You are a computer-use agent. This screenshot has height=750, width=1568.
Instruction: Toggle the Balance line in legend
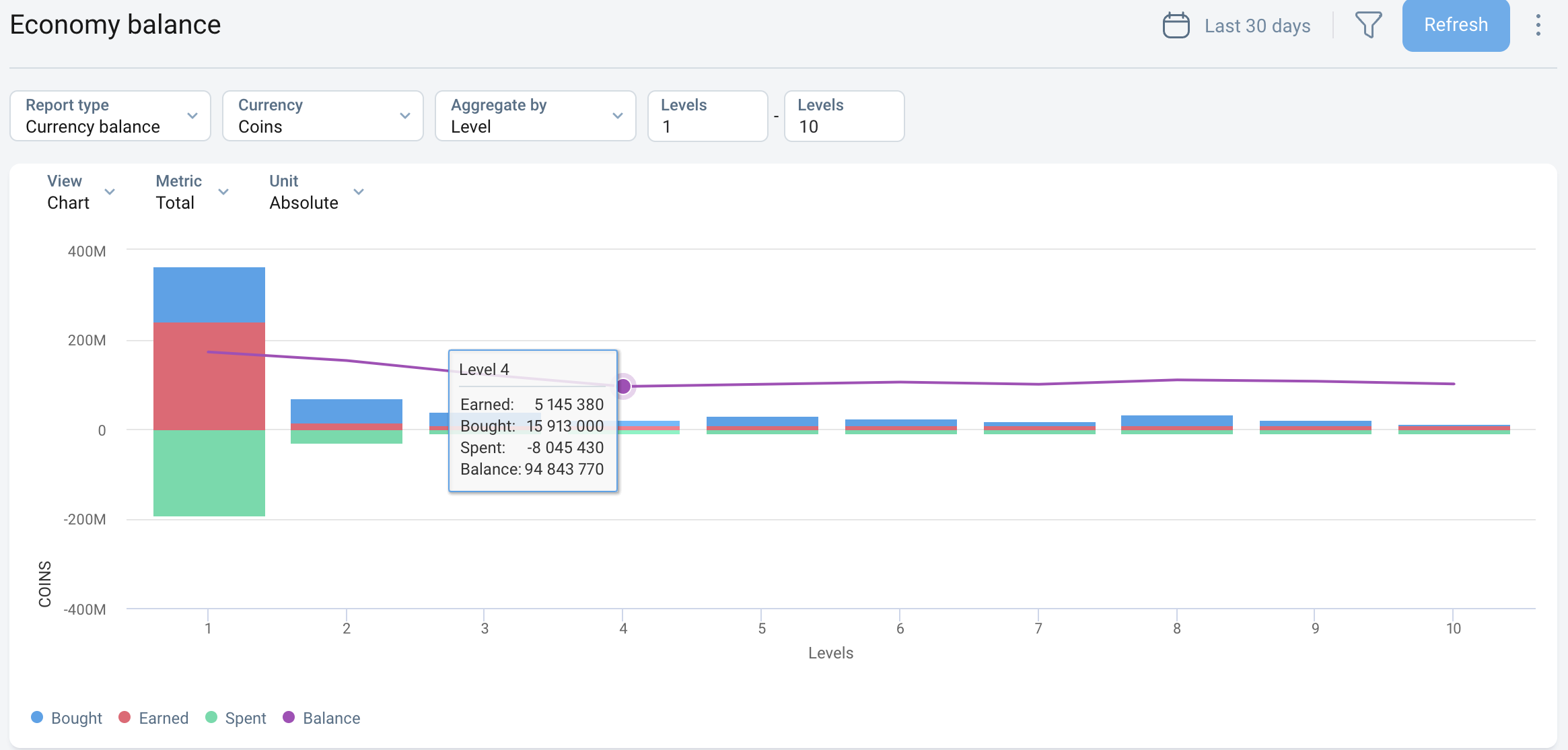(x=322, y=718)
